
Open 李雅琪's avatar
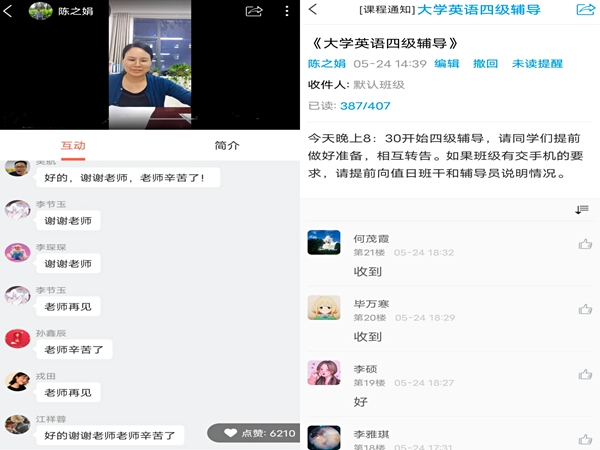click(x=324, y=437)
